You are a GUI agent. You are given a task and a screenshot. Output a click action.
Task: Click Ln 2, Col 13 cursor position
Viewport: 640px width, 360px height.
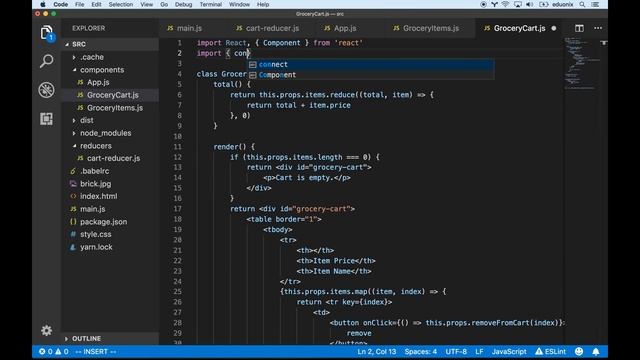coord(377,351)
